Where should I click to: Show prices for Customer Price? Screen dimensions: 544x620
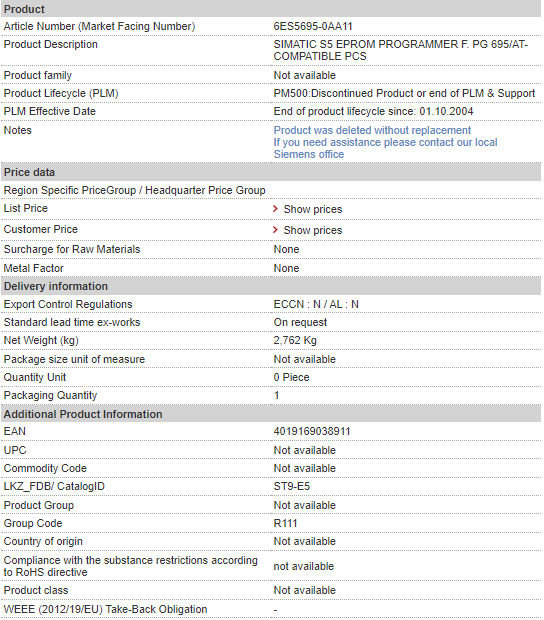coord(313,230)
